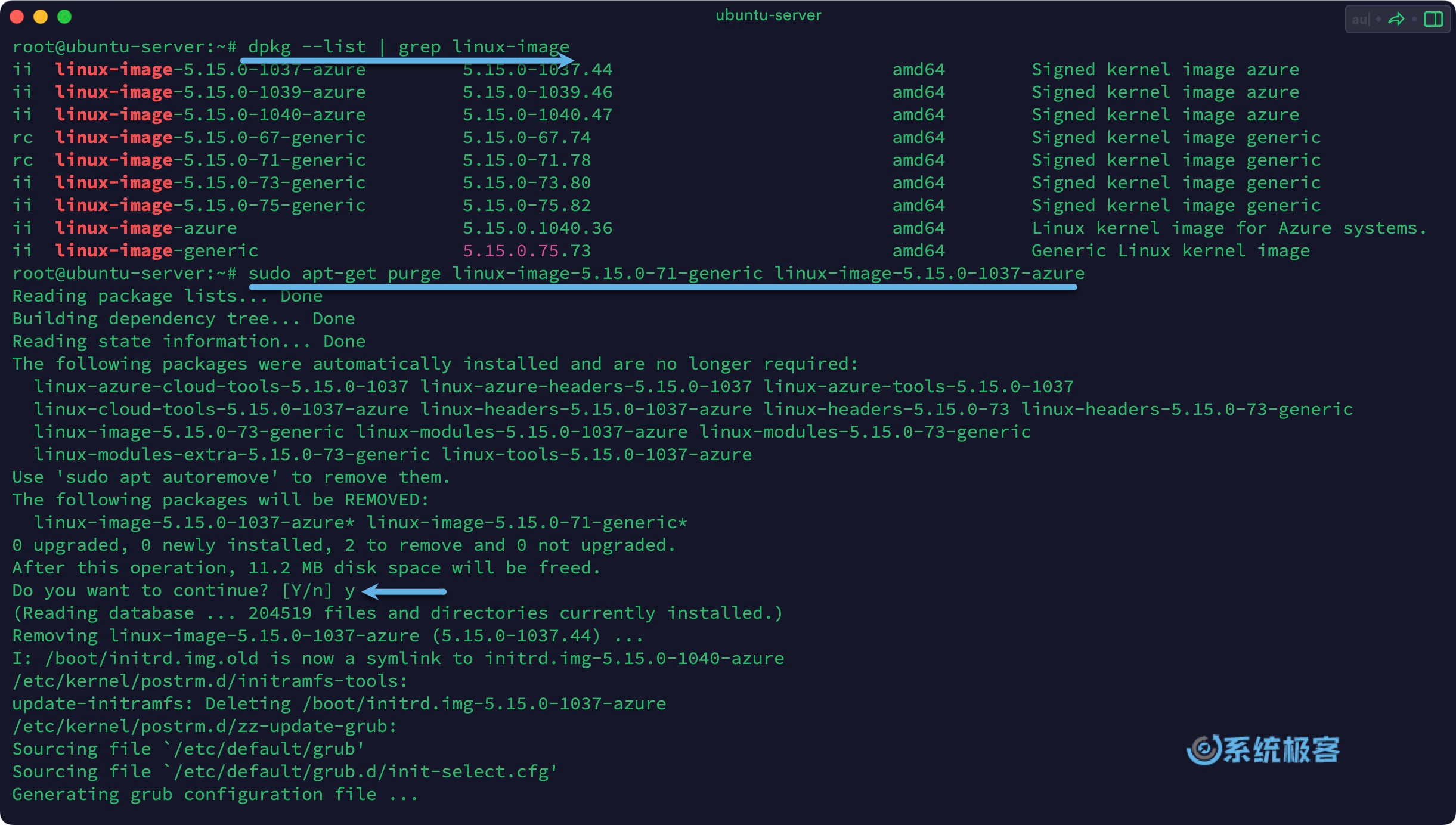Click linux-tools-5.15.0-1037-azure package text

[x=597, y=455]
